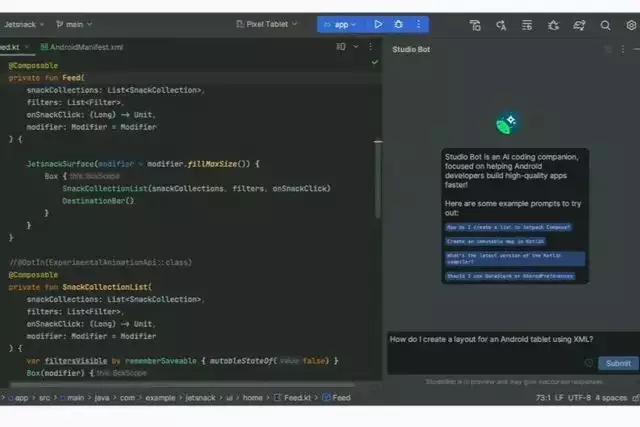Open the main branch dropdown
Screen dimensions: 640x427
point(74,24)
